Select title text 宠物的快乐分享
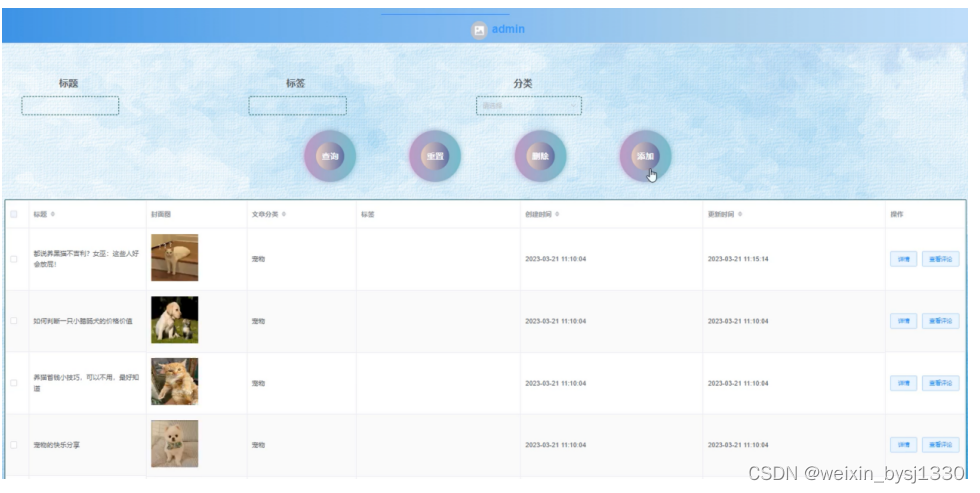Image resolution: width=980 pixels, height=493 pixels. pos(56,446)
